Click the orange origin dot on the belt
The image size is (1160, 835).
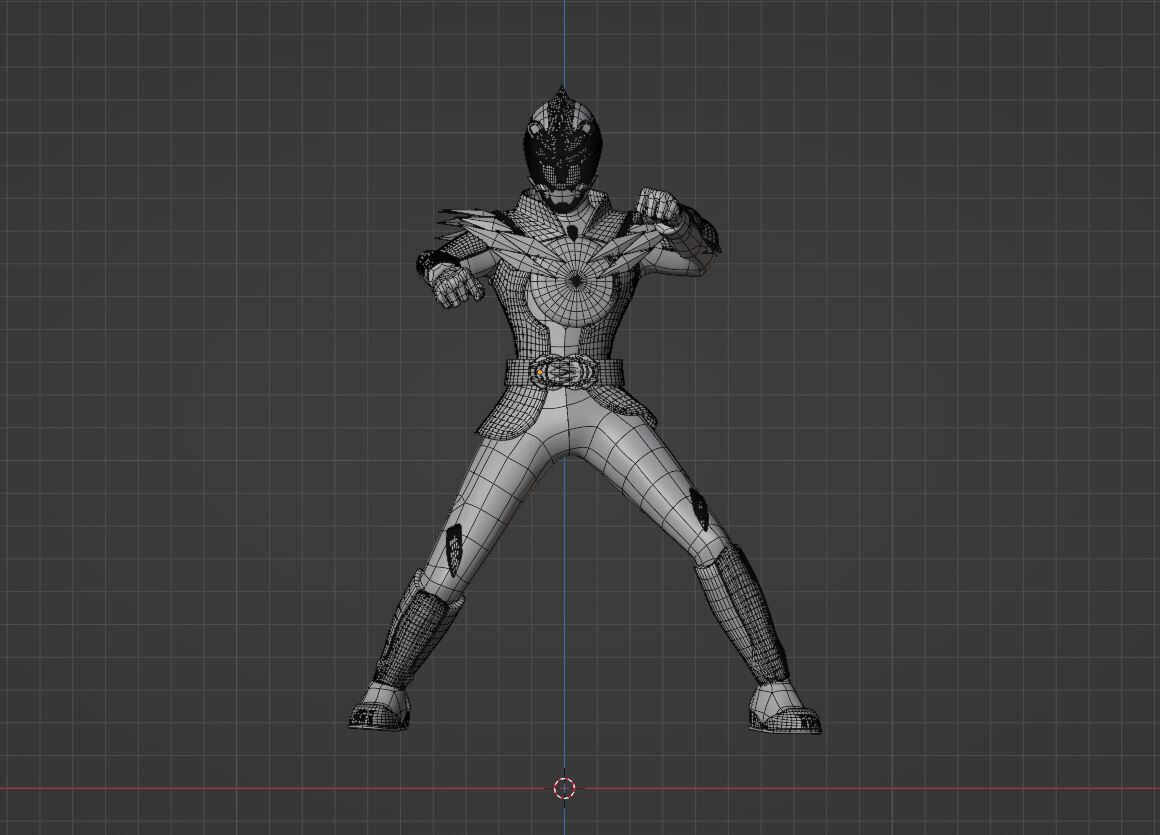[x=541, y=372]
